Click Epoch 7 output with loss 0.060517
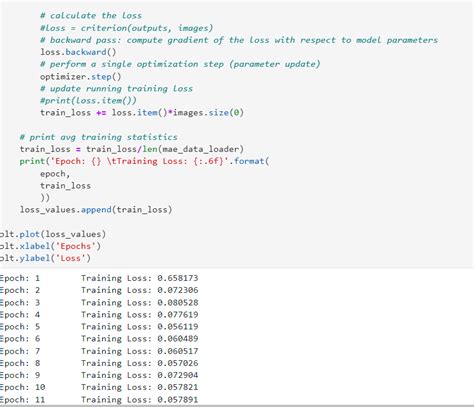The width and height of the screenshot is (474, 407). [x=99, y=351]
